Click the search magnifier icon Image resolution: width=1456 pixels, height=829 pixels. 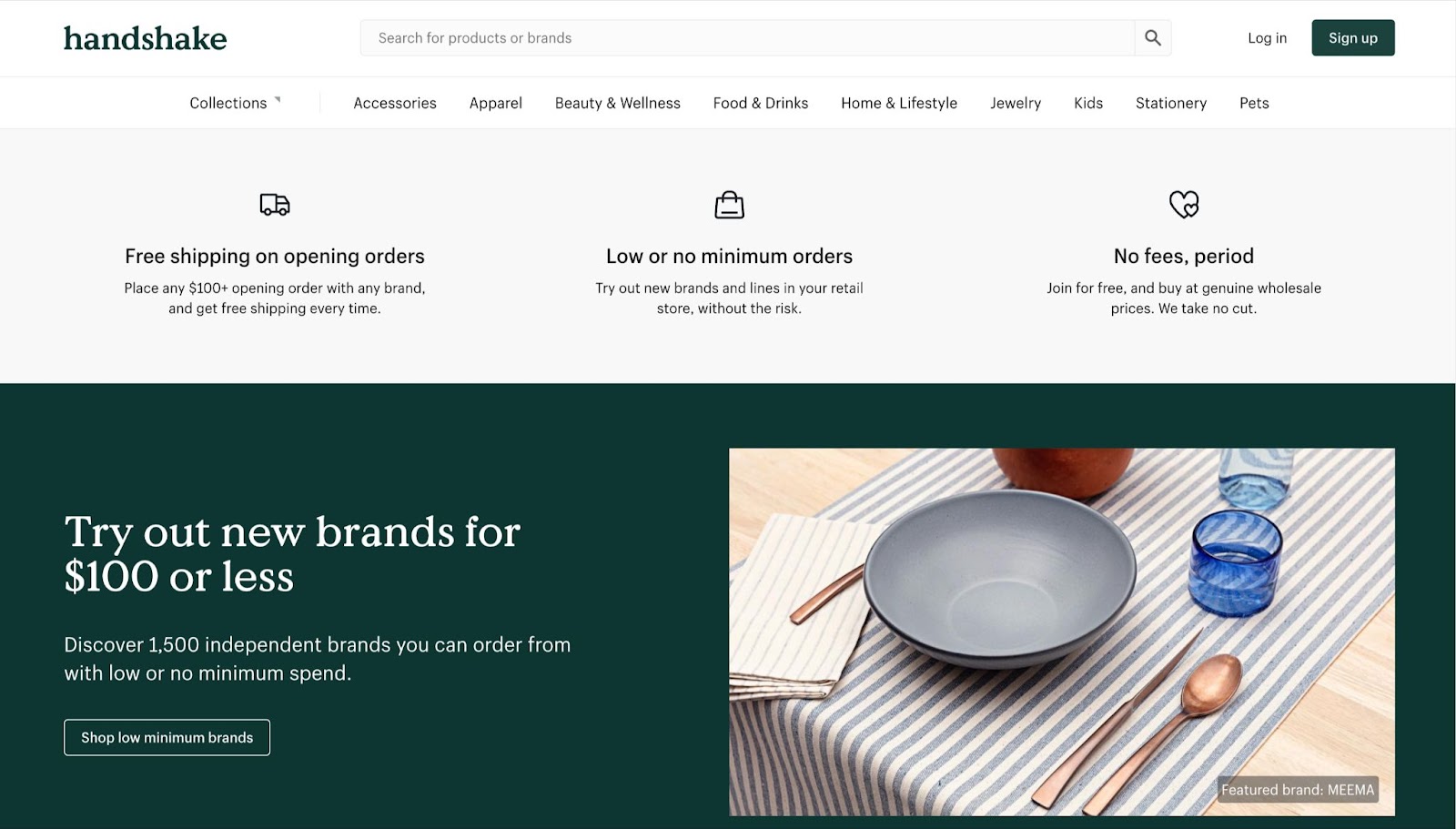[x=1152, y=38]
